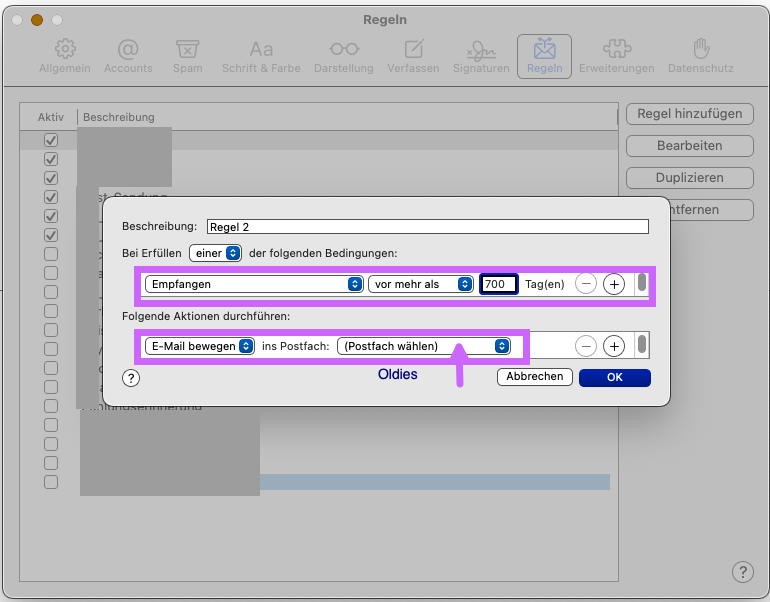Viewport: 770px width, 602px height.
Task: Open the Allgemein settings gear icon
Action: coord(65,56)
